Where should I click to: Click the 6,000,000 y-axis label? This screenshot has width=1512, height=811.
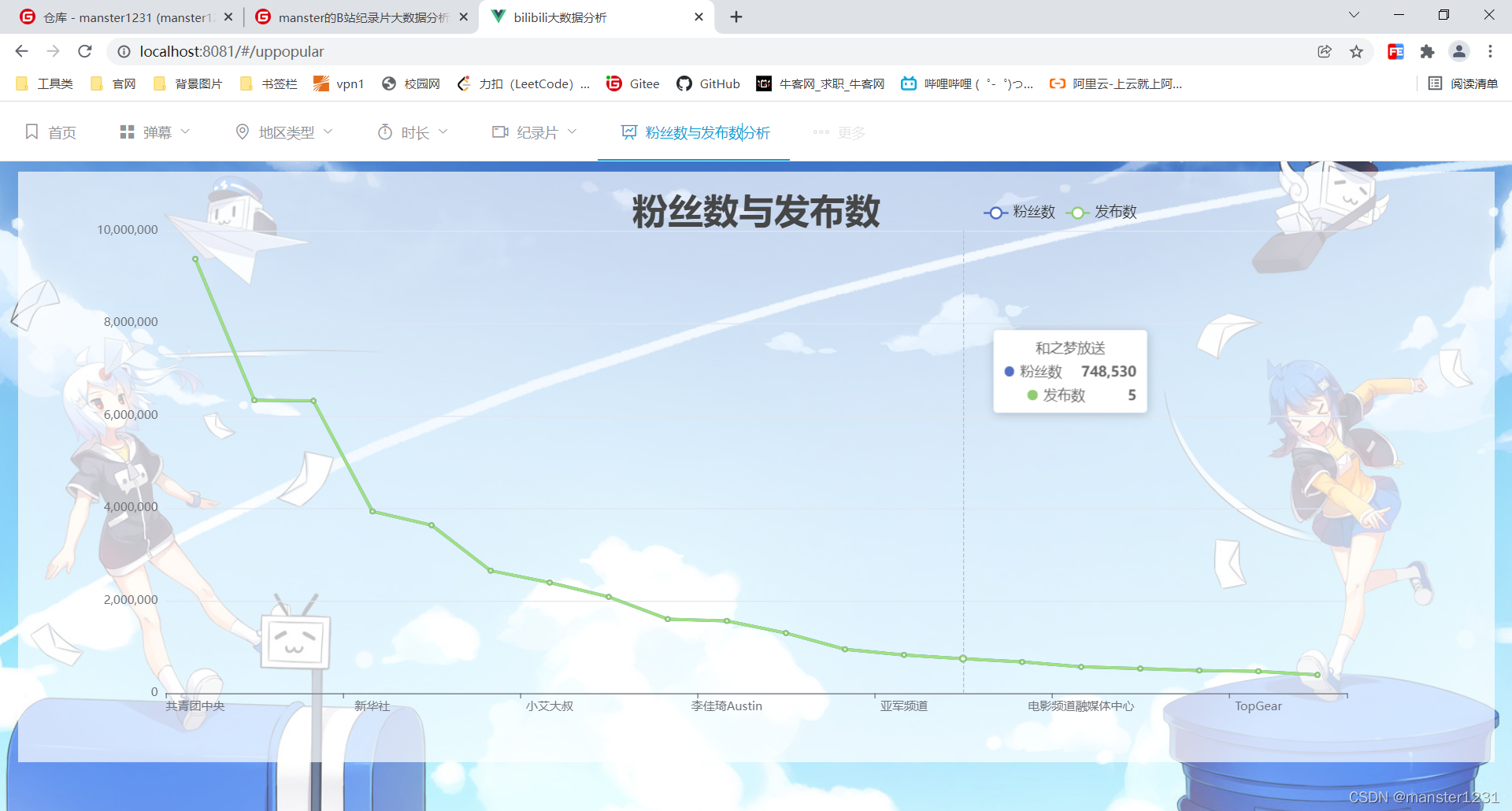[x=131, y=415]
